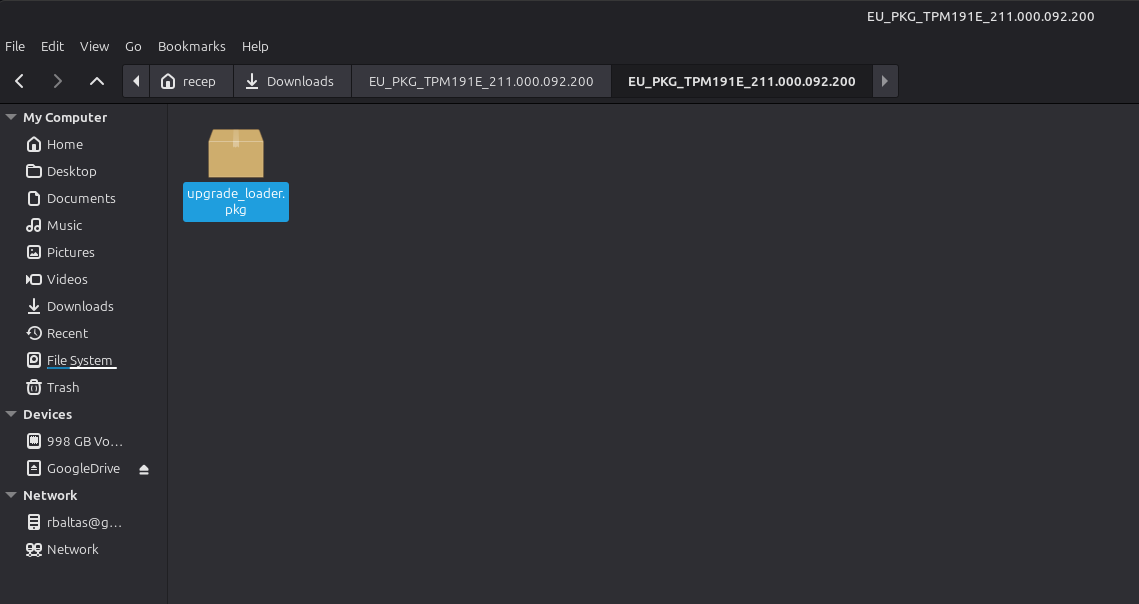Click the Devices section heading
The image size is (1139, 604).
[x=47, y=414]
